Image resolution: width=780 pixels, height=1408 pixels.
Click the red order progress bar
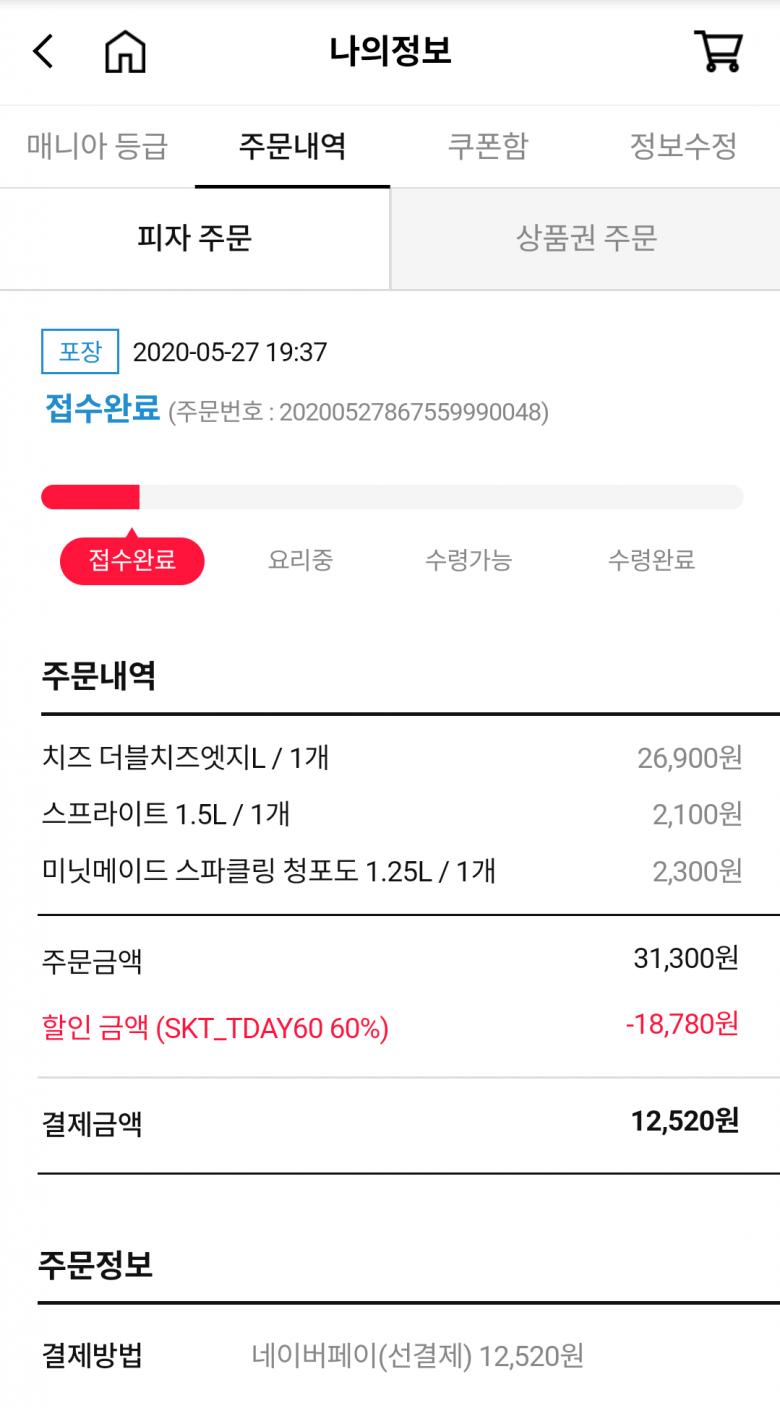point(90,497)
